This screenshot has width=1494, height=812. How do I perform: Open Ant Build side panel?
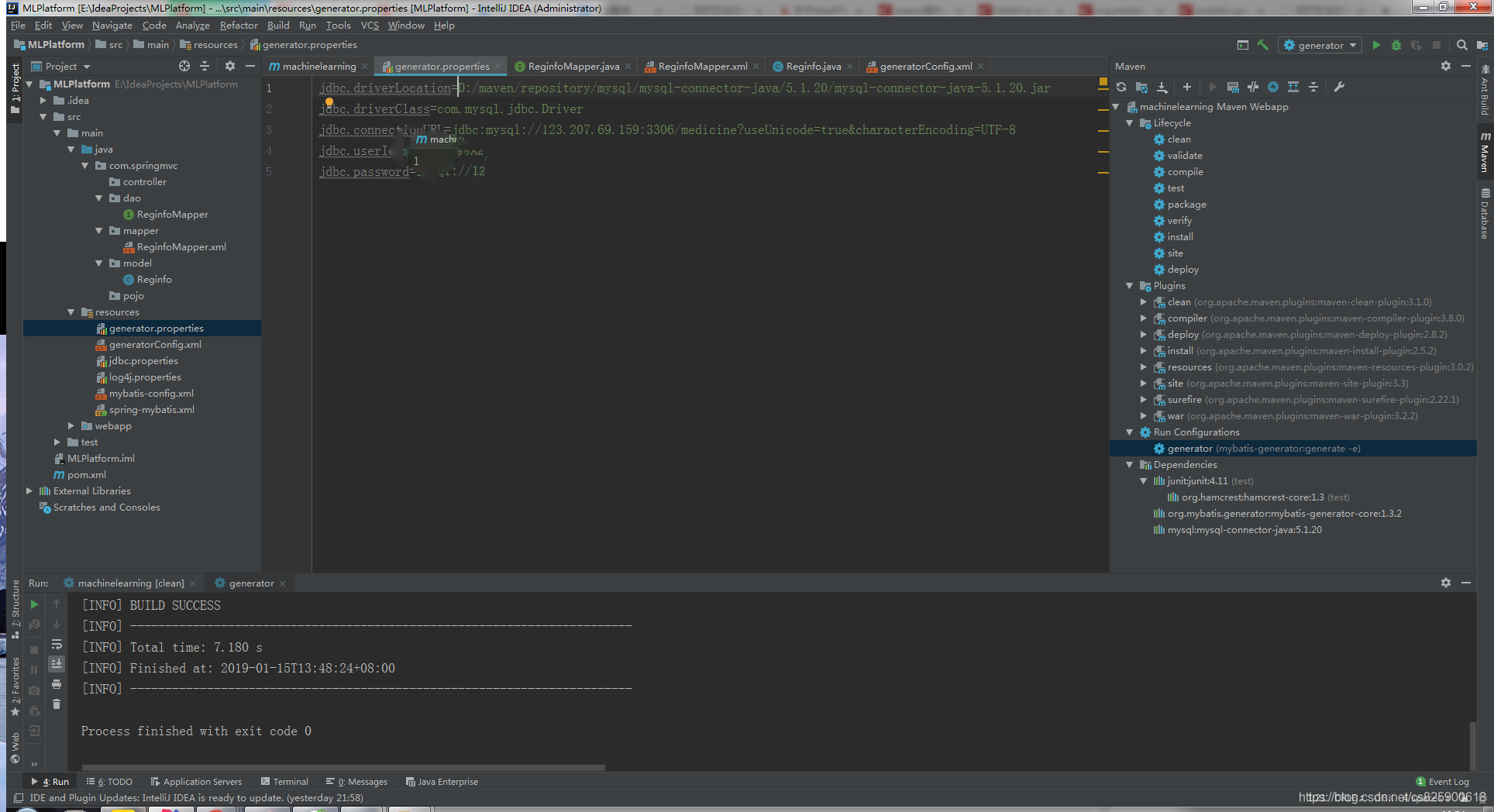[1485, 91]
